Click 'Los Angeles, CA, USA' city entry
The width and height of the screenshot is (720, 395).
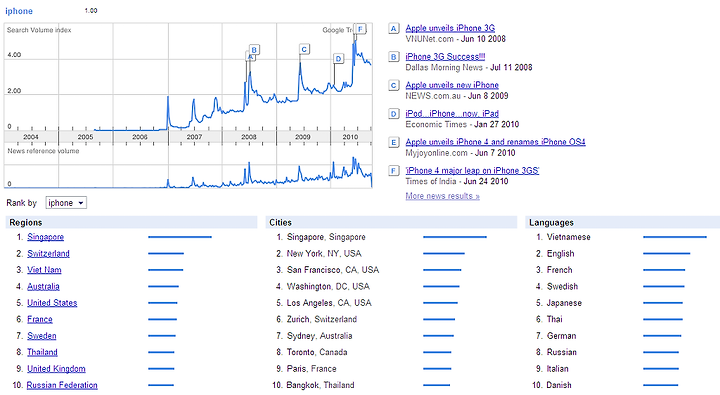329,303
